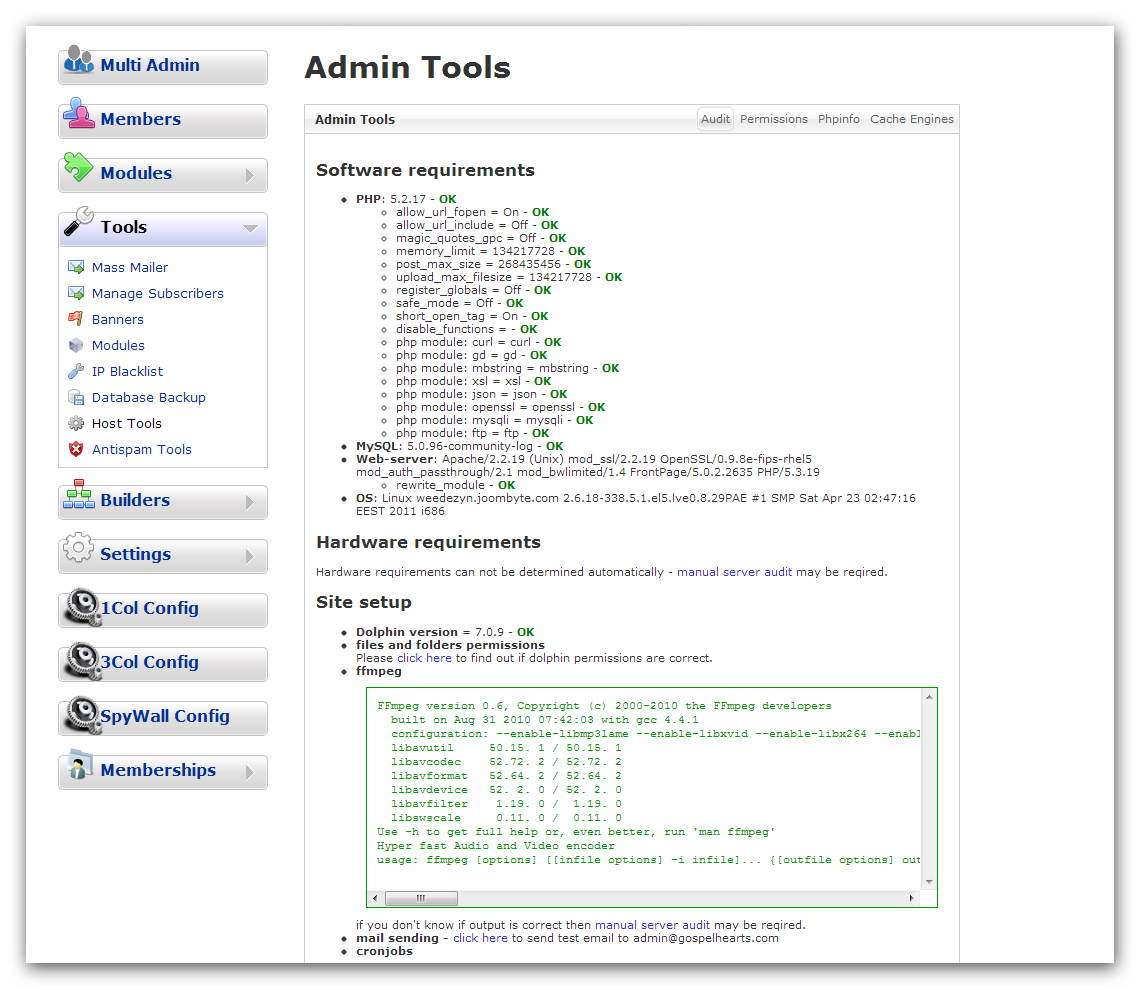Follow the manual server audit link under Hardware requirements
Screen dimensions: 1140x989
click(734, 572)
